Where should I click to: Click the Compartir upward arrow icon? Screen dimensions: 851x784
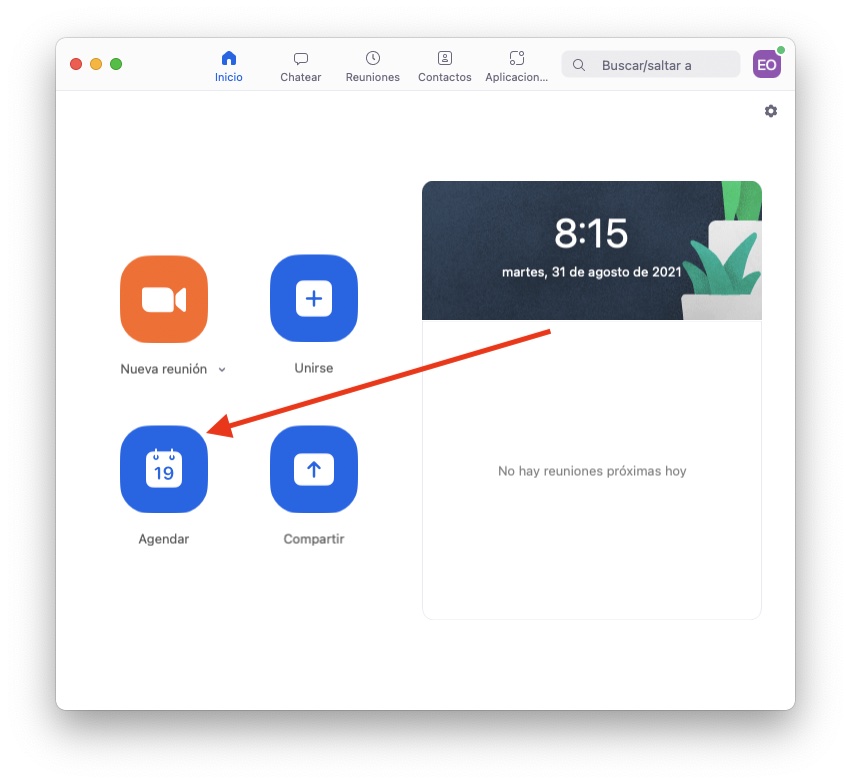(314, 469)
